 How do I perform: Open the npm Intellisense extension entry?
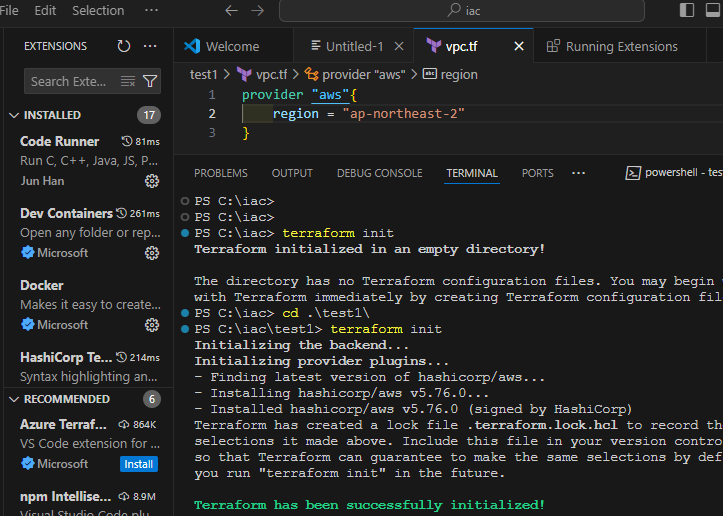(90, 503)
